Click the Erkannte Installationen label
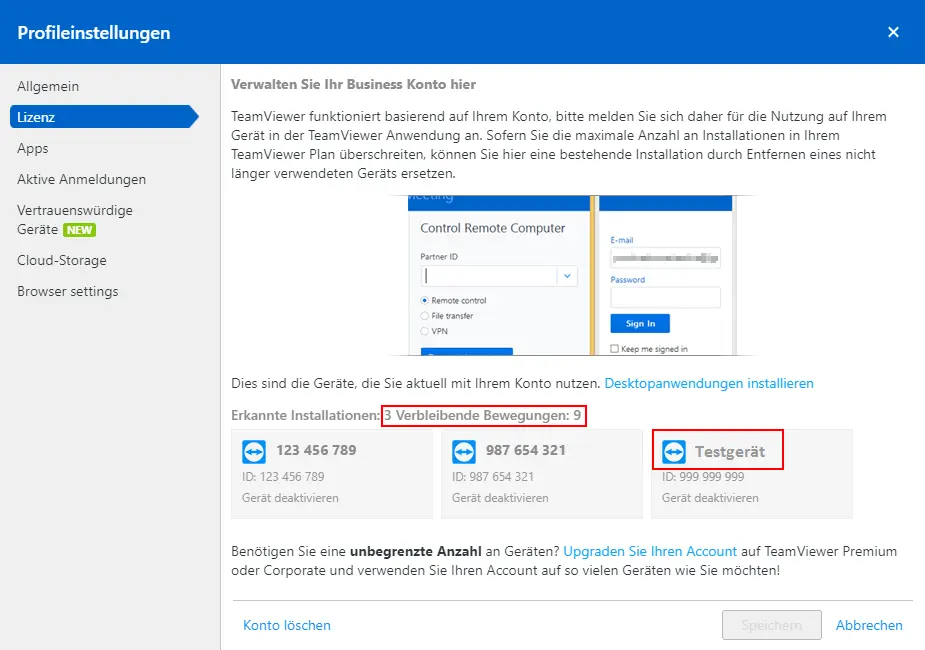925x650 pixels. point(306,415)
